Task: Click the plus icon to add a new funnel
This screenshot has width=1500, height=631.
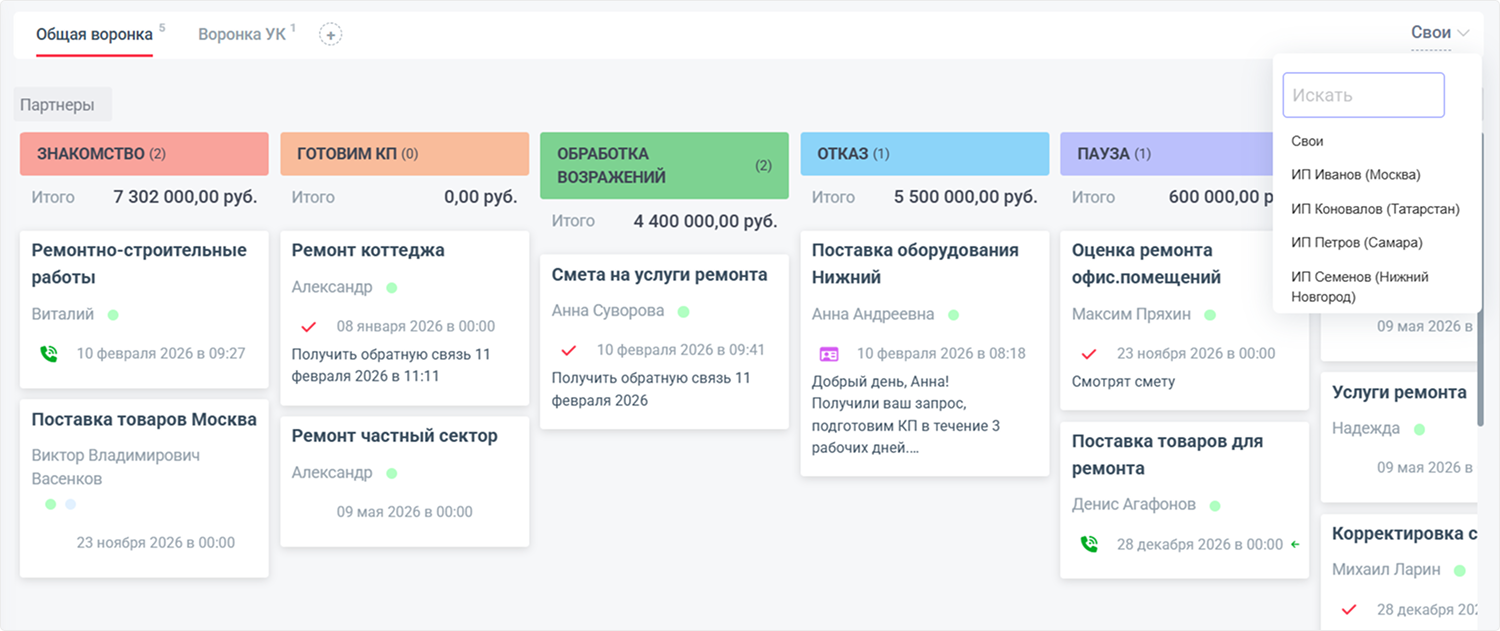Action: 330,33
